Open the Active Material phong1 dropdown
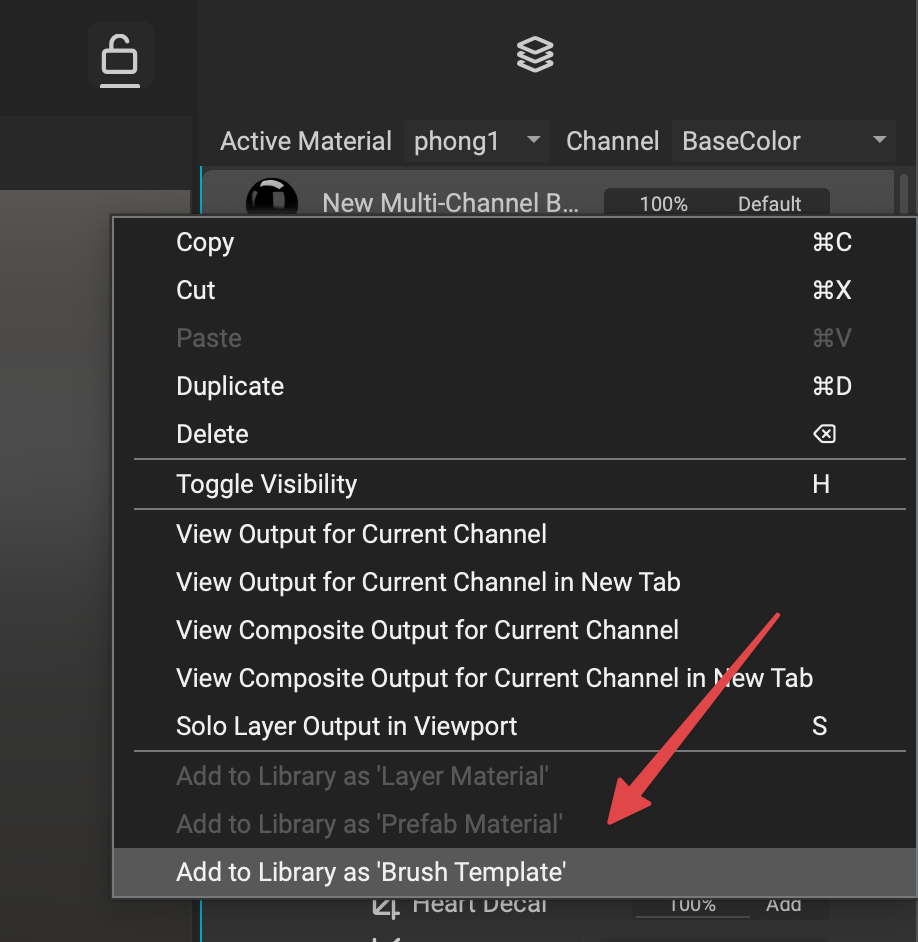Image resolution: width=918 pixels, height=942 pixels. point(476,141)
